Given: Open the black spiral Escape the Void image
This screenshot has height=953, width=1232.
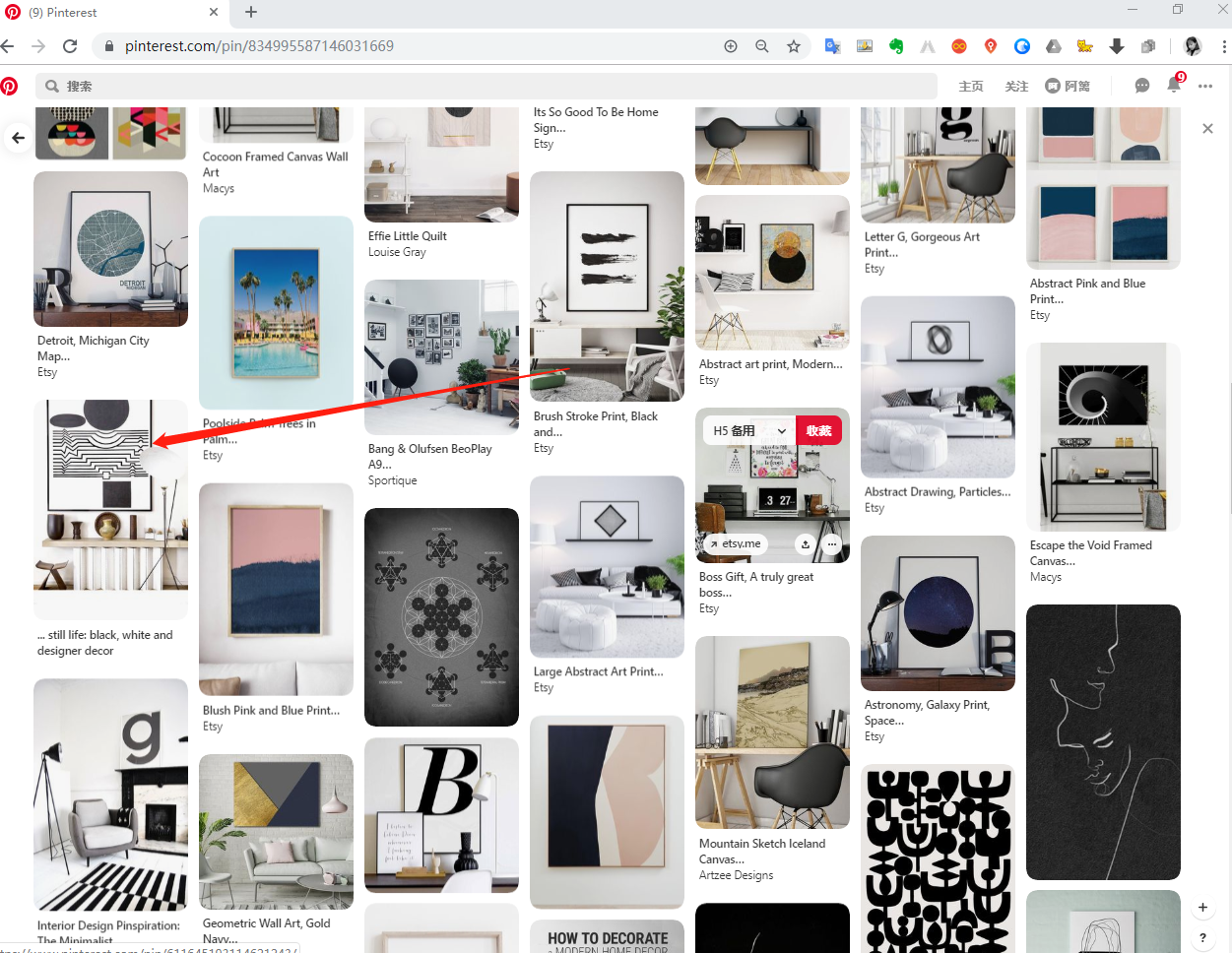Looking at the screenshot, I should point(1103,437).
